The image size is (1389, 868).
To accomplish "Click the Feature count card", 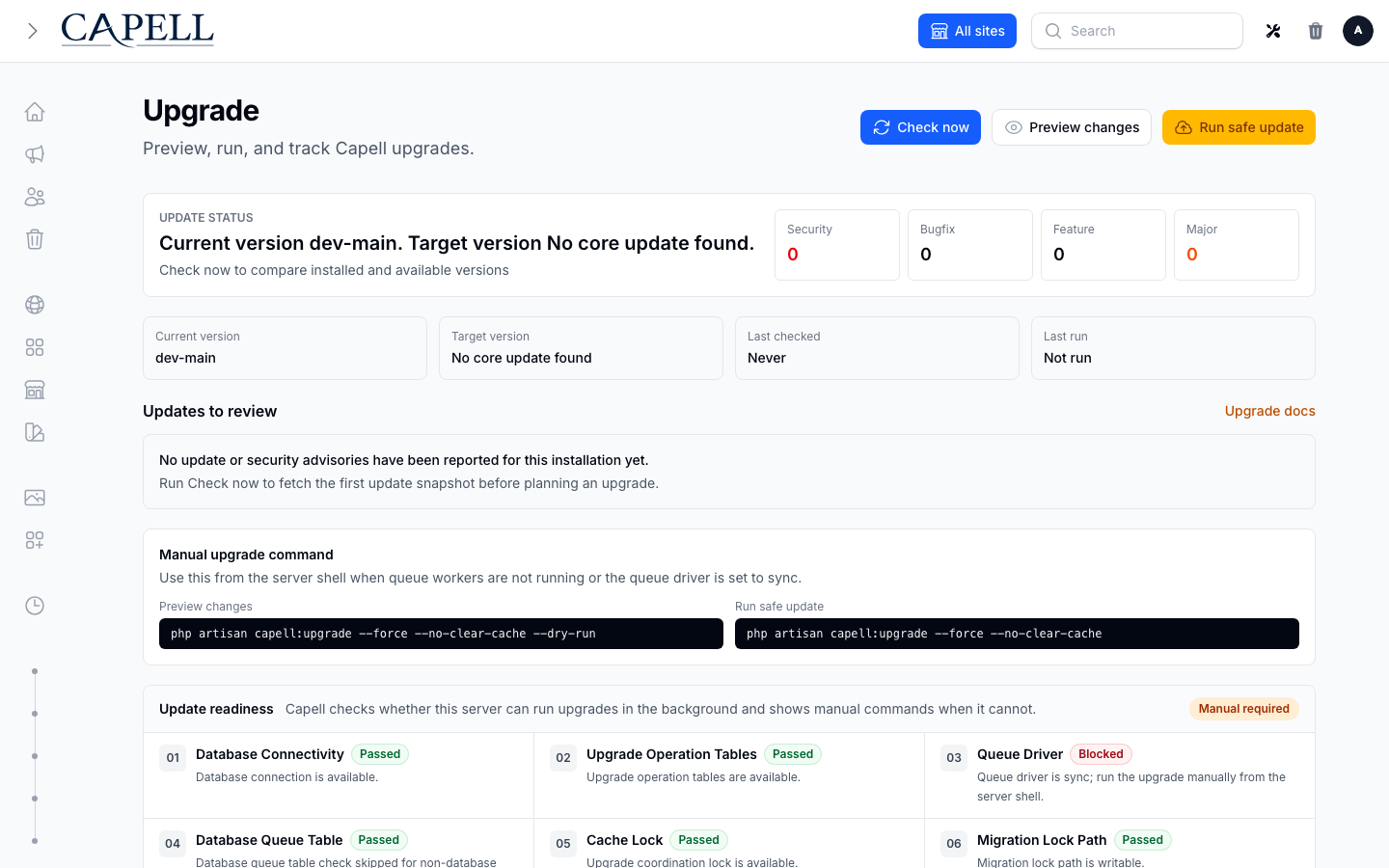I will click(1103, 245).
